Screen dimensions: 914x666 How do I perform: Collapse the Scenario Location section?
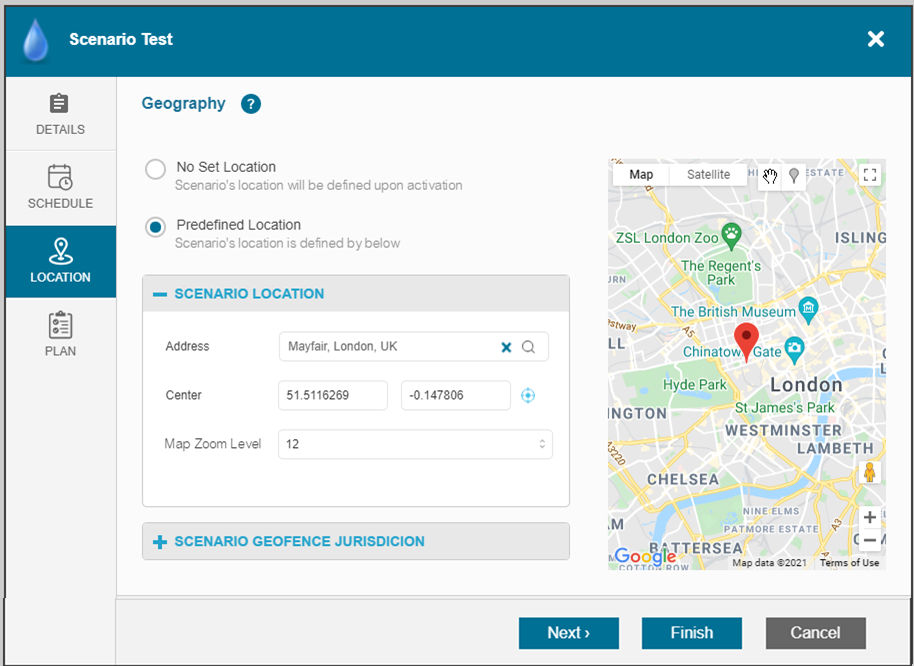coord(159,294)
